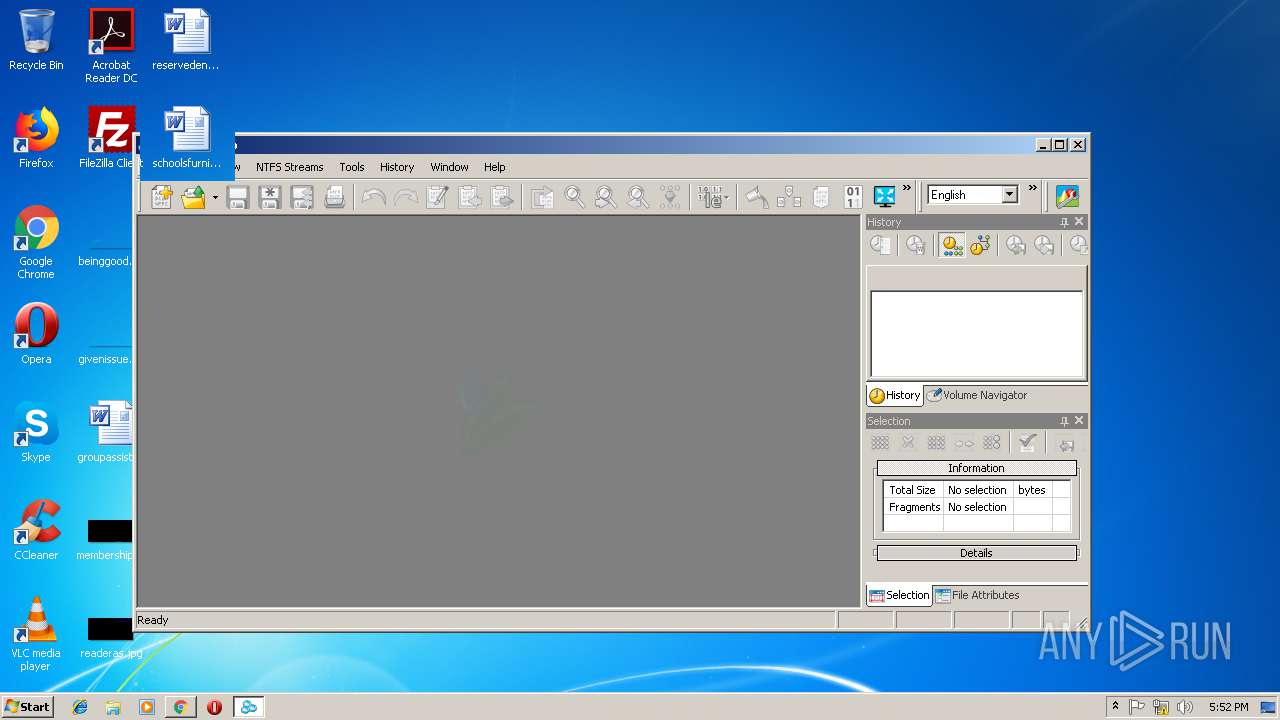Click the Ready status bar text
The image size is (1280, 720).
(x=153, y=620)
